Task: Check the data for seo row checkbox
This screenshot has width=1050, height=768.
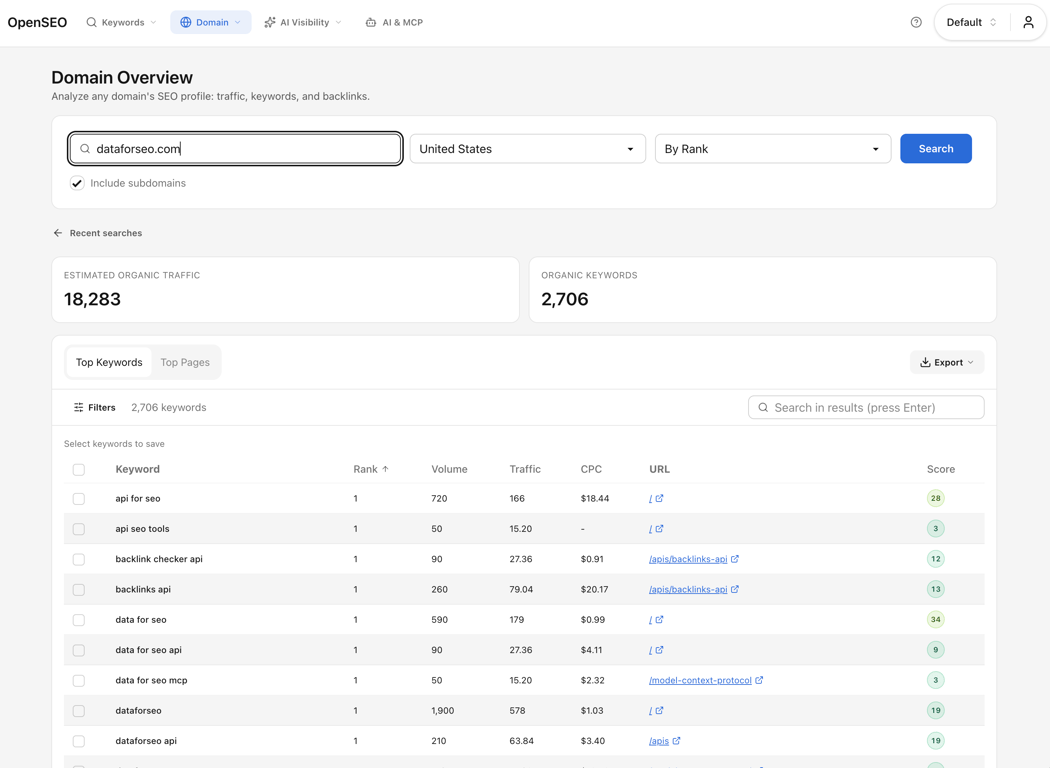Action: (x=78, y=620)
